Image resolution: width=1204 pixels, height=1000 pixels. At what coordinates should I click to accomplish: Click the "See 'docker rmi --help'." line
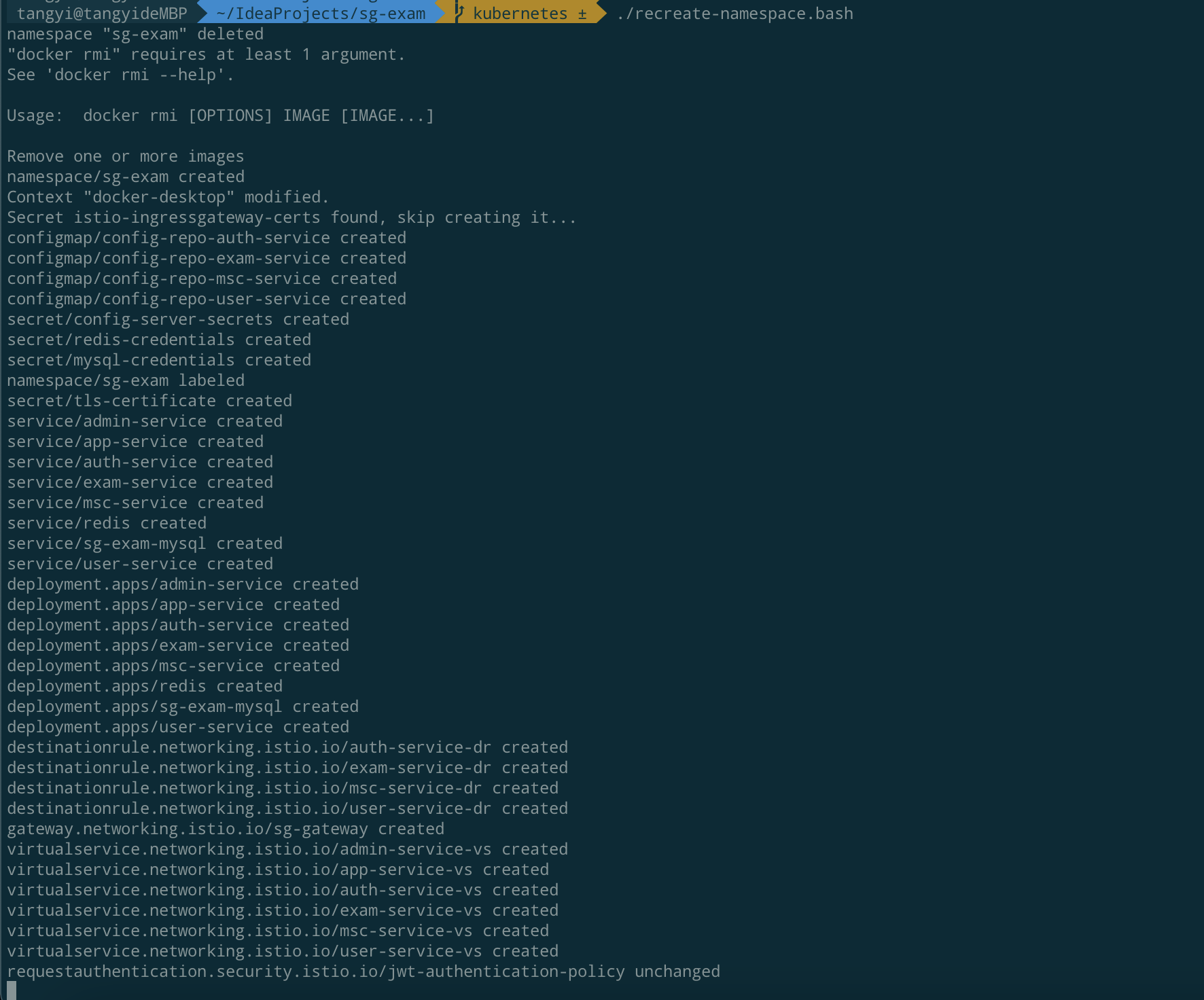[x=121, y=75]
